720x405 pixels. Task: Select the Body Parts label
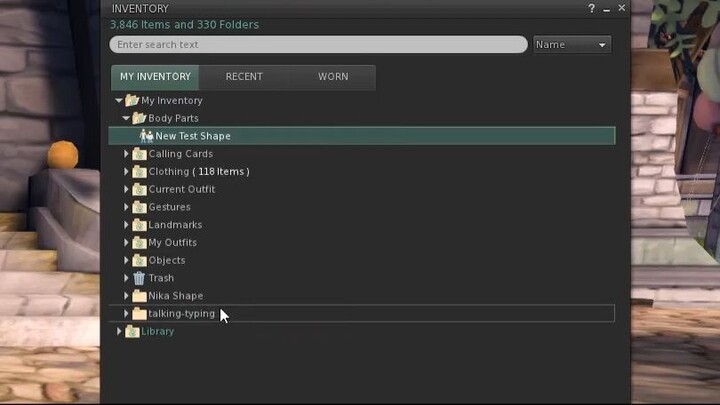173,118
